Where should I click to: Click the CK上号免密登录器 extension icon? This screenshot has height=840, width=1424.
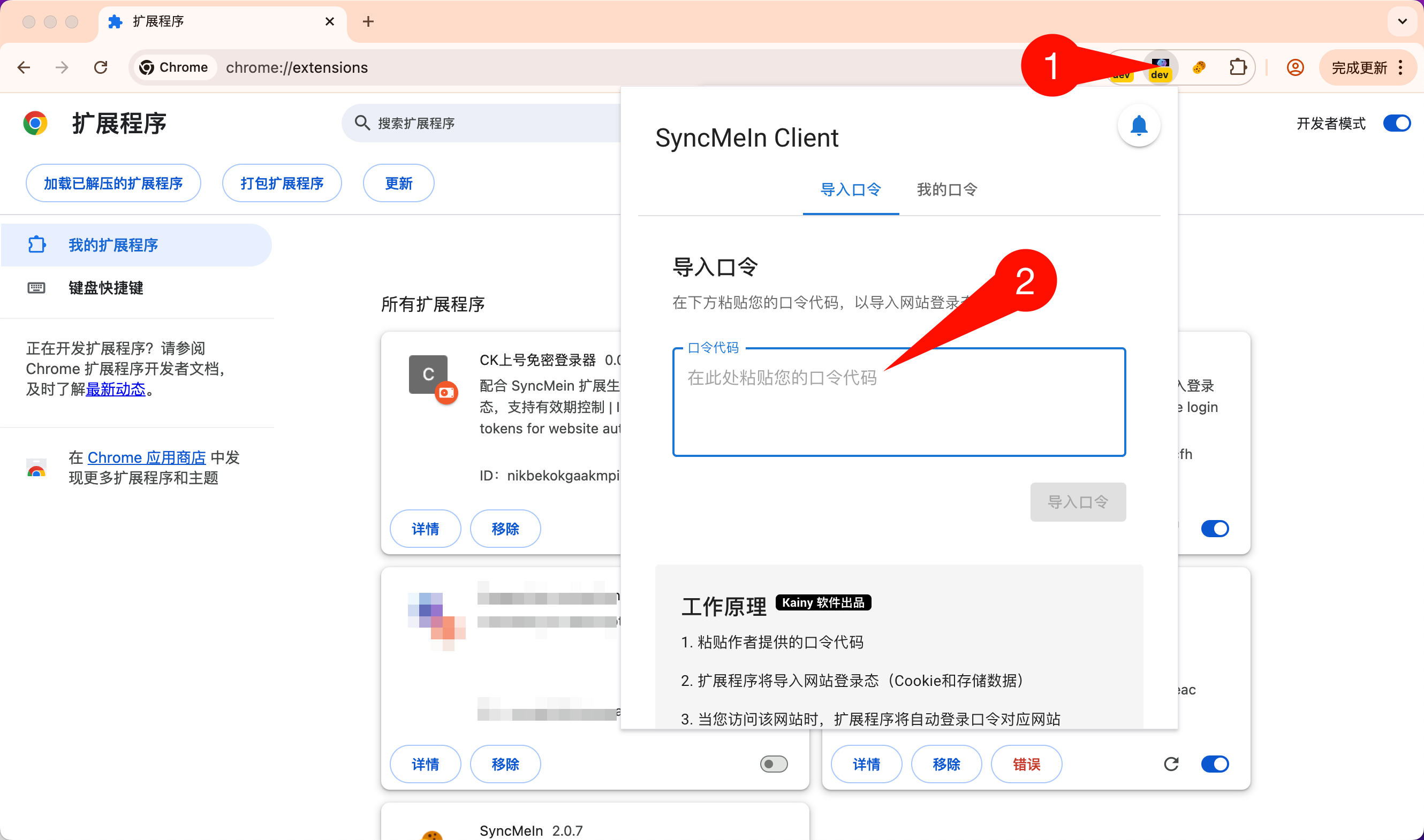[429, 375]
